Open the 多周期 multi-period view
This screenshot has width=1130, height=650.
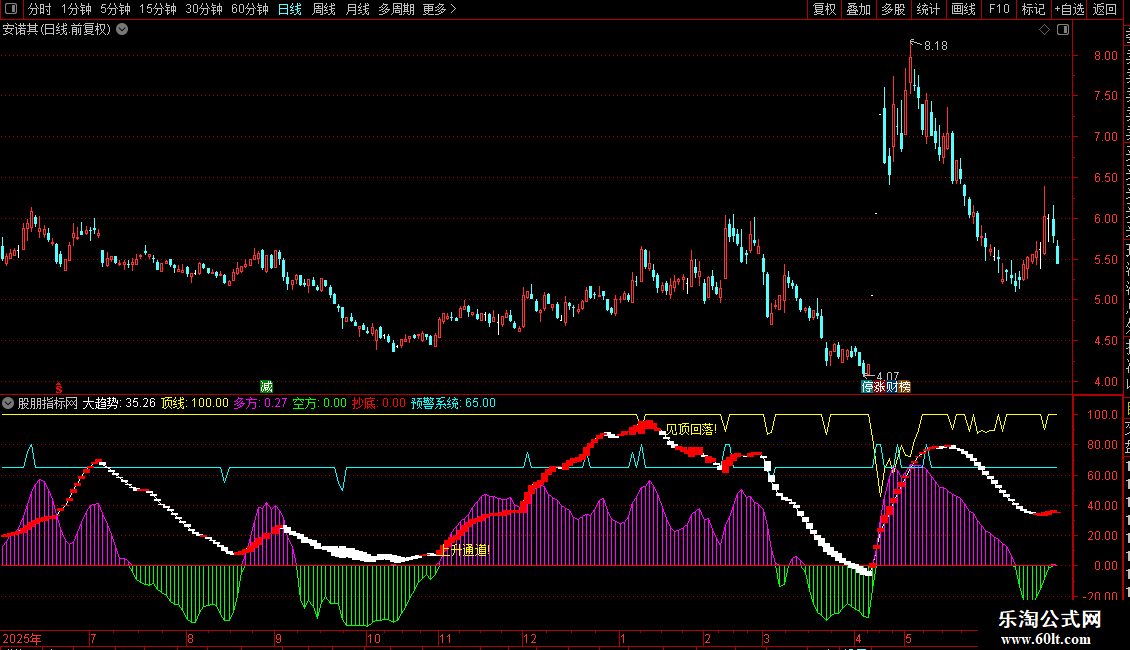click(x=396, y=9)
